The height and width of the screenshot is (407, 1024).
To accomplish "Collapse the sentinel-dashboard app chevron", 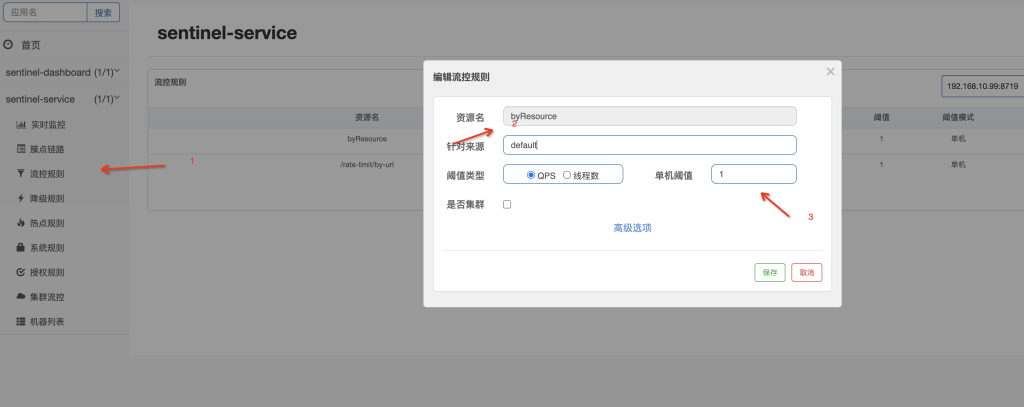I will pyautogui.click(x=117, y=71).
